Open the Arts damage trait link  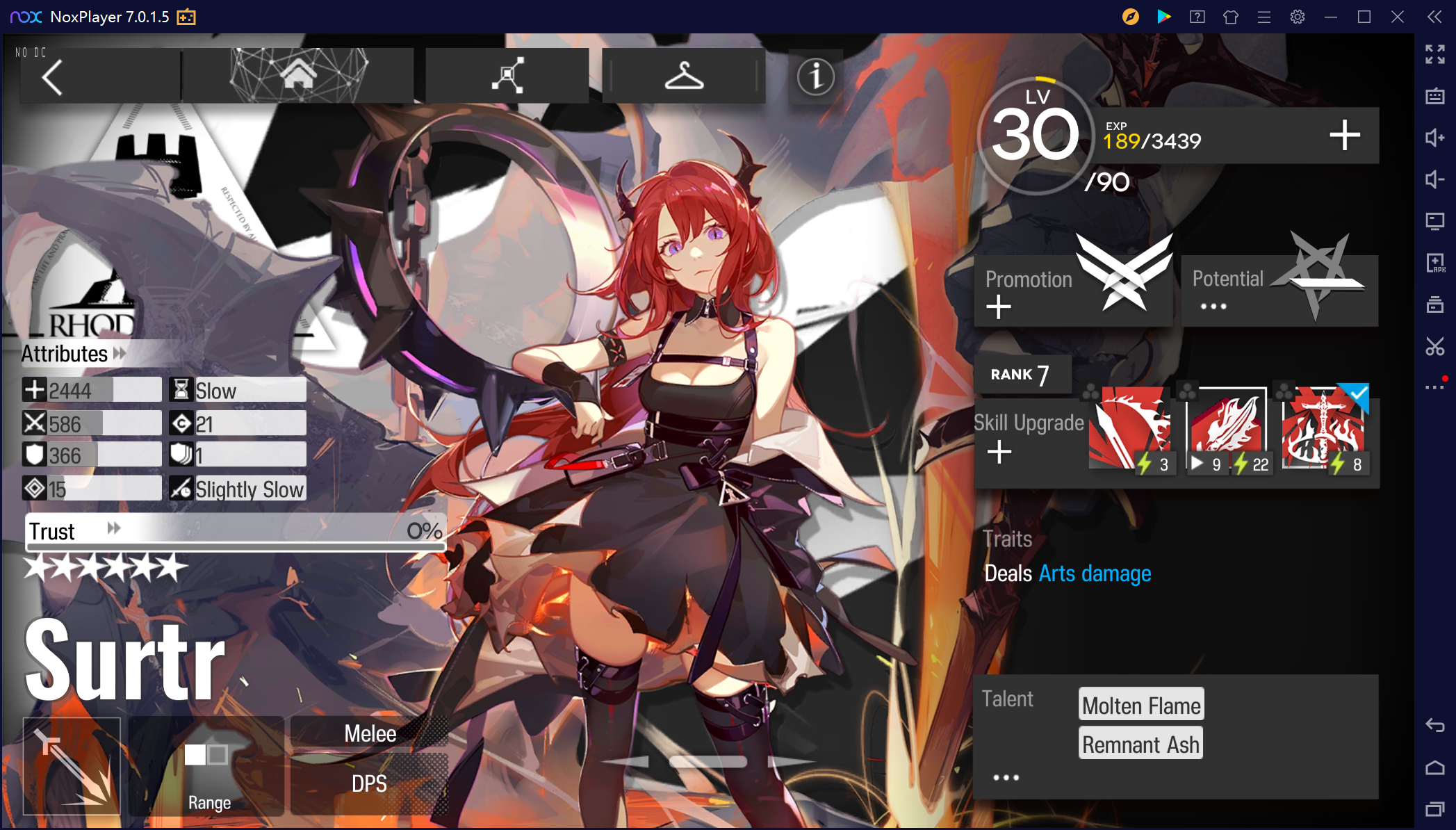click(x=1095, y=573)
